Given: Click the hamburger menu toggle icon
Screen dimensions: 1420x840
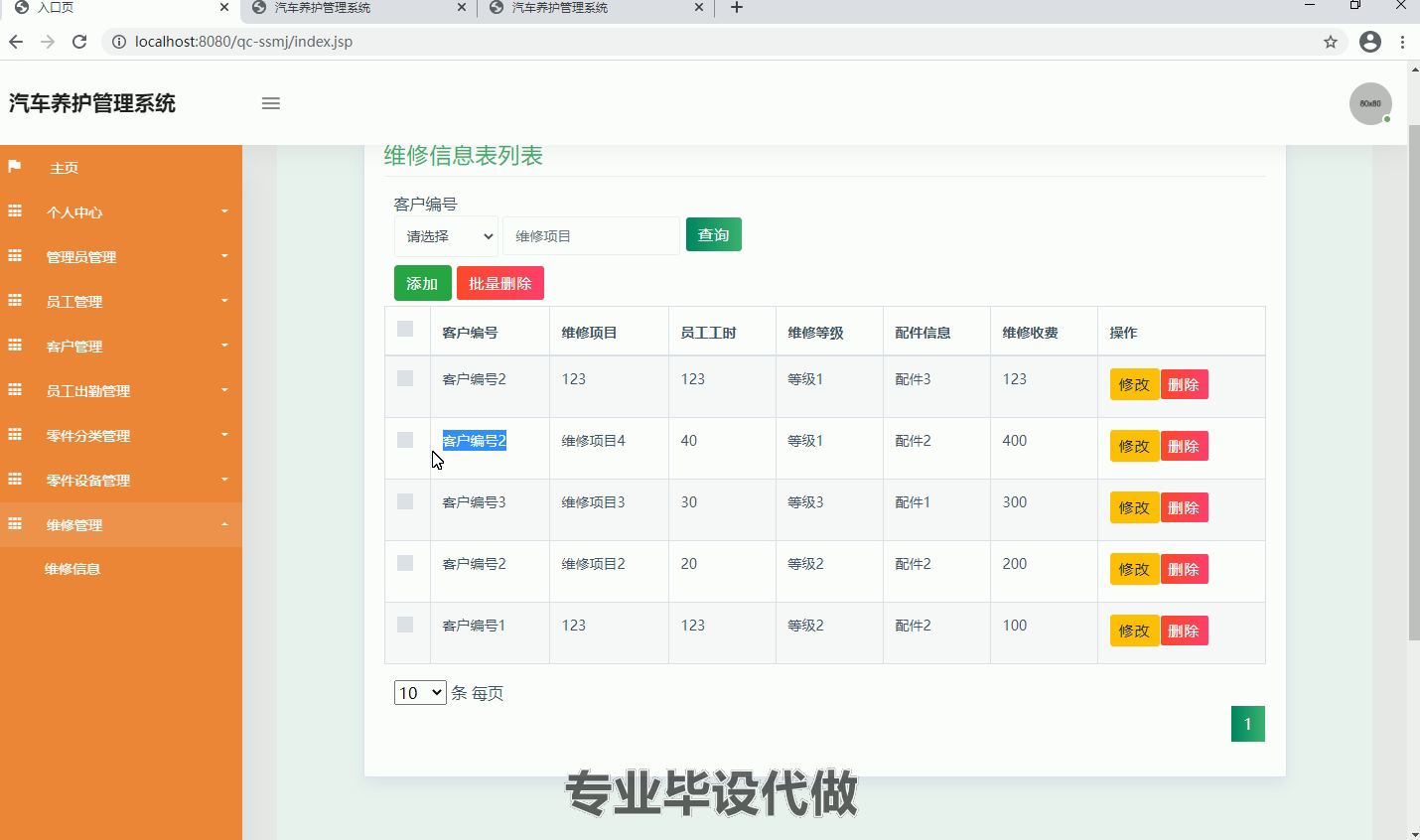Looking at the screenshot, I should (270, 103).
